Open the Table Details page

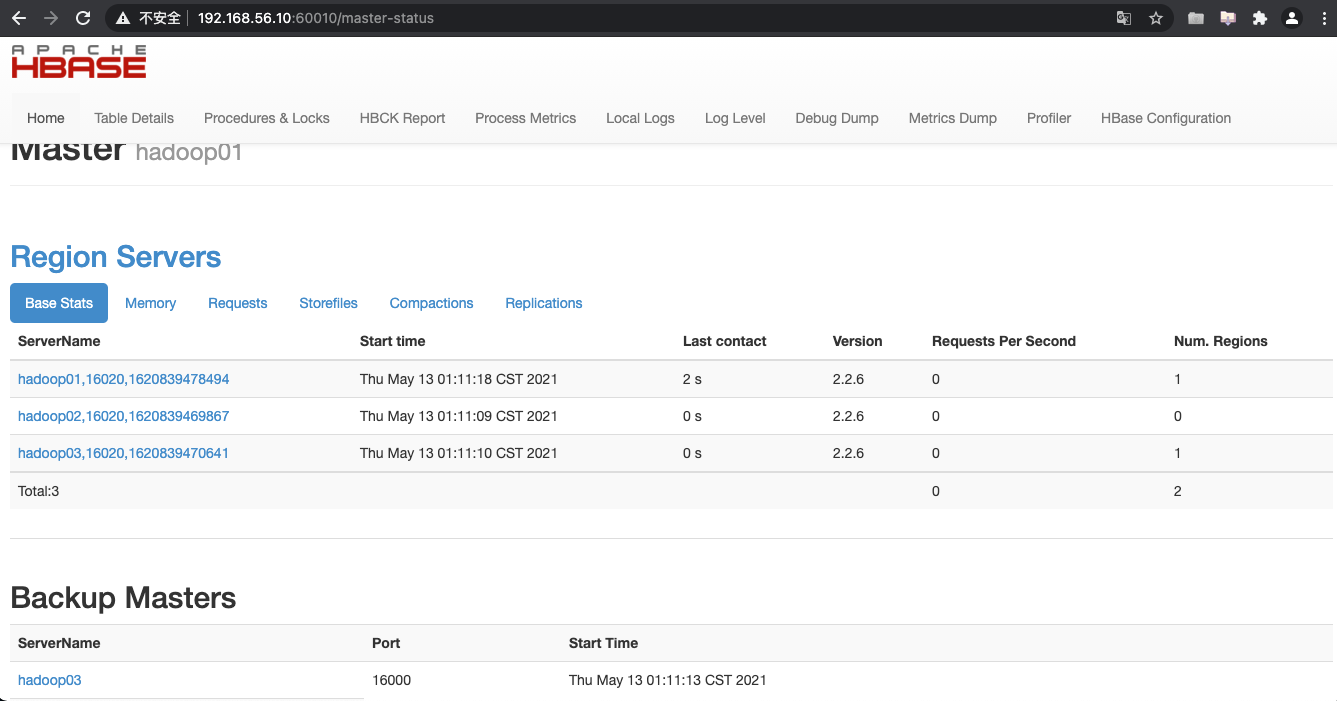click(134, 118)
